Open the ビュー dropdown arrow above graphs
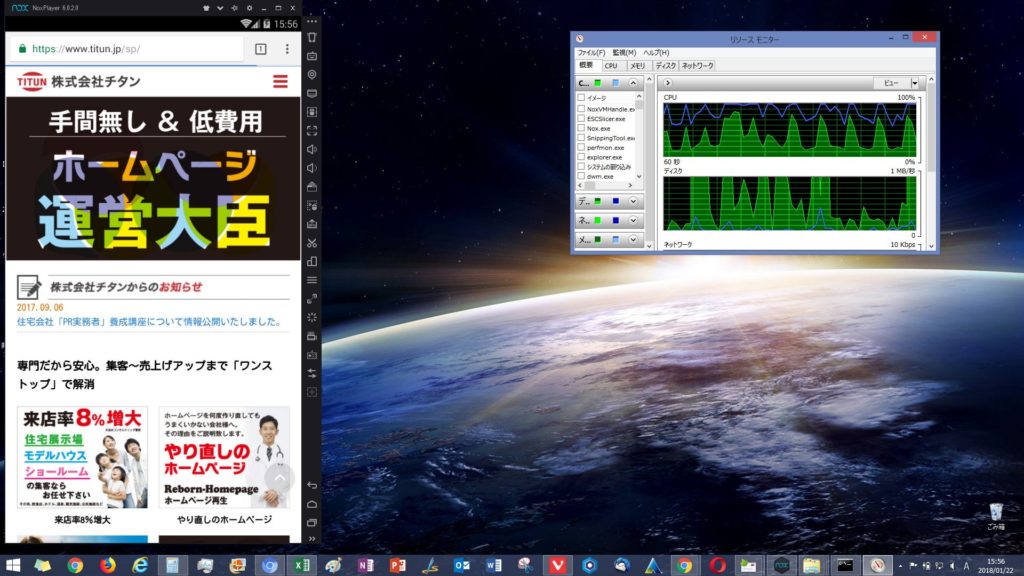 coord(914,83)
